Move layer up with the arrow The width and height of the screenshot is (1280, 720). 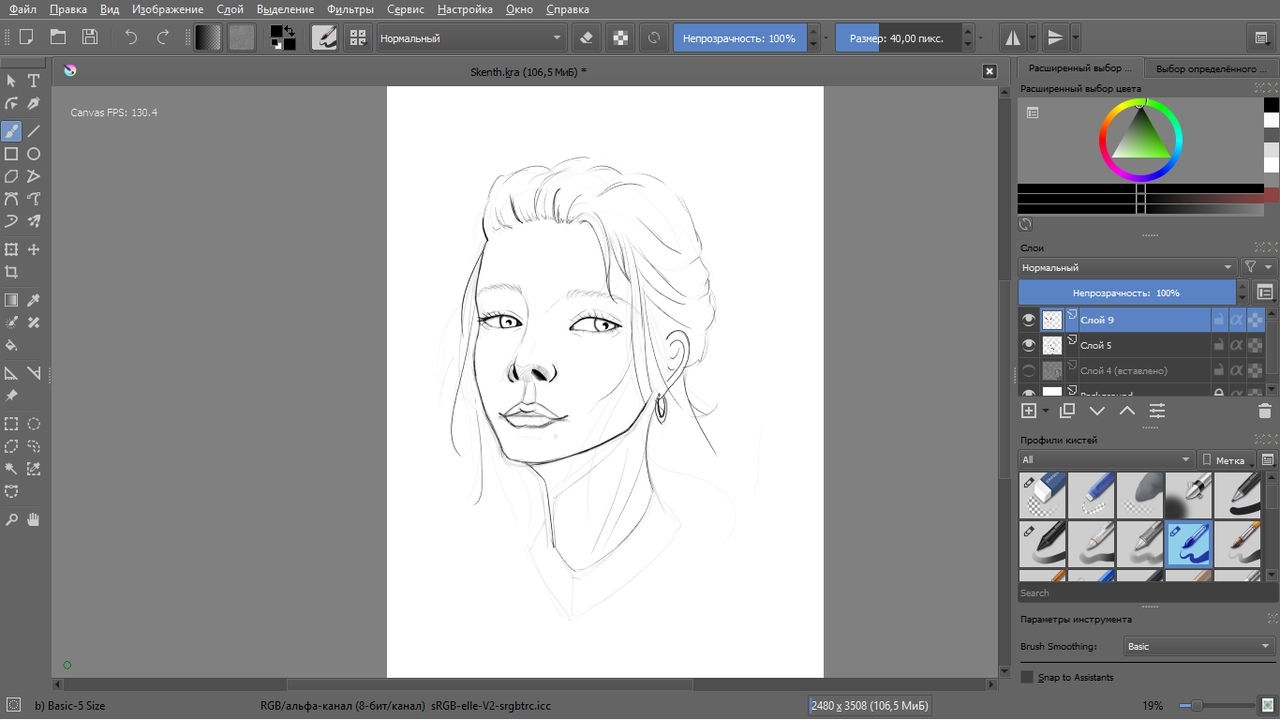click(1127, 411)
